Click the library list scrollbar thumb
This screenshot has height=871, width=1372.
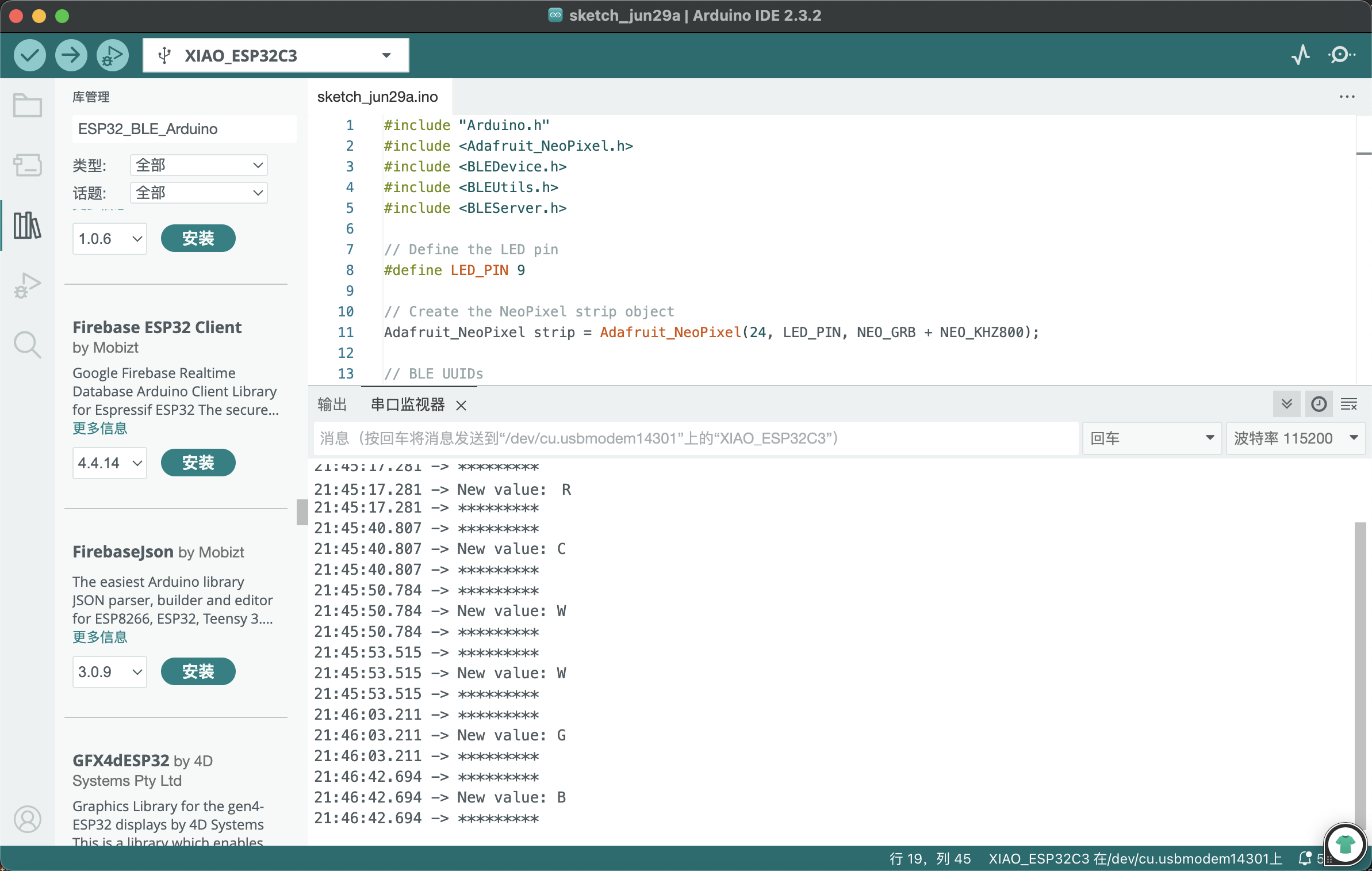[x=302, y=512]
